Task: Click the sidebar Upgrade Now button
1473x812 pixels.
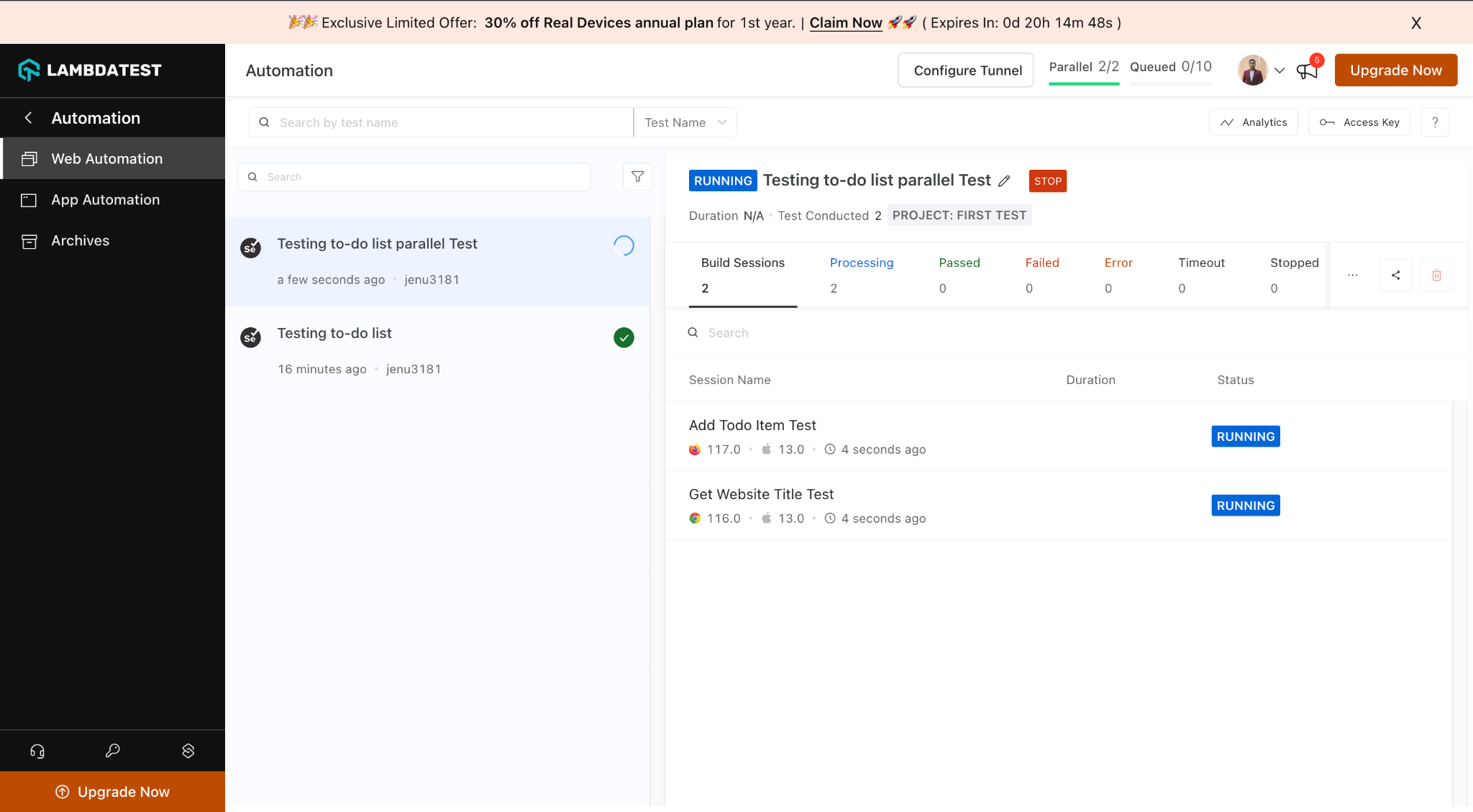Action: 112,791
